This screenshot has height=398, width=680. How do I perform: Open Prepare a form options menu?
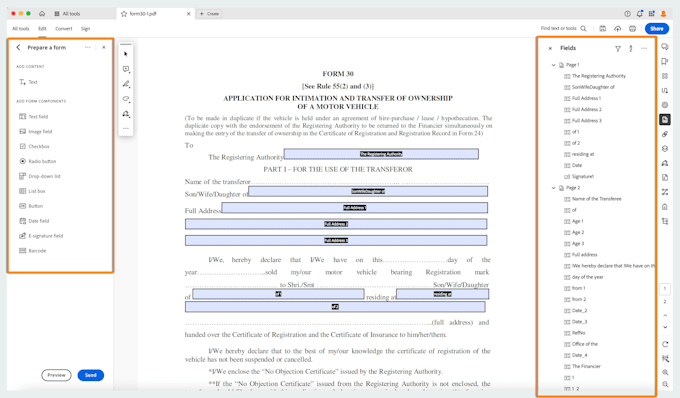[88, 47]
